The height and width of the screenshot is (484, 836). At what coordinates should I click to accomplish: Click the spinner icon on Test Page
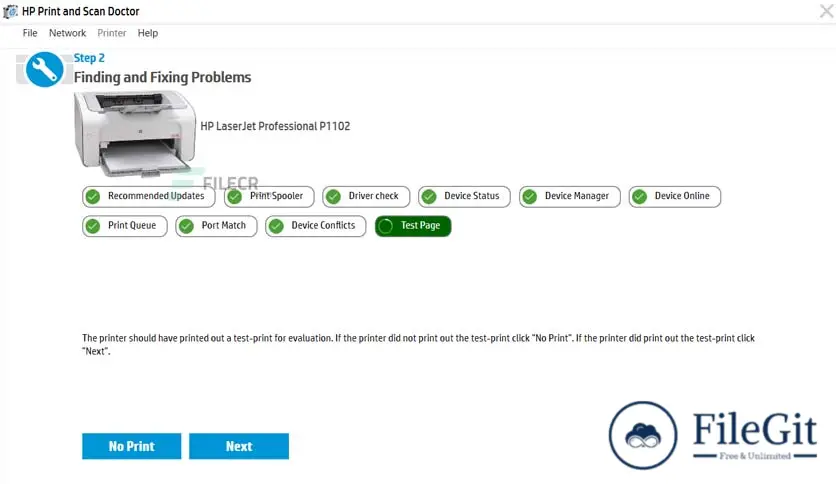tap(385, 226)
